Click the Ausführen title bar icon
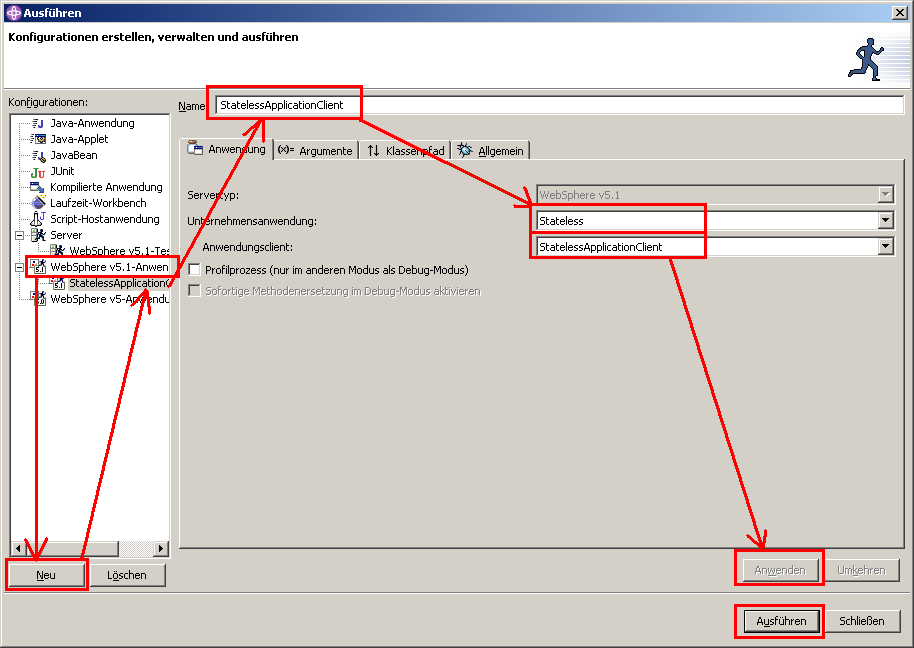Image resolution: width=914 pixels, height=648 pixels. coord(13,13)
